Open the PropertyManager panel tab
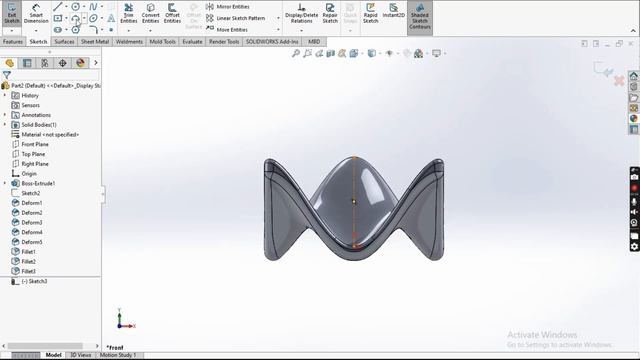The width and height of the screenshot is (640, 360). point(27,63)
